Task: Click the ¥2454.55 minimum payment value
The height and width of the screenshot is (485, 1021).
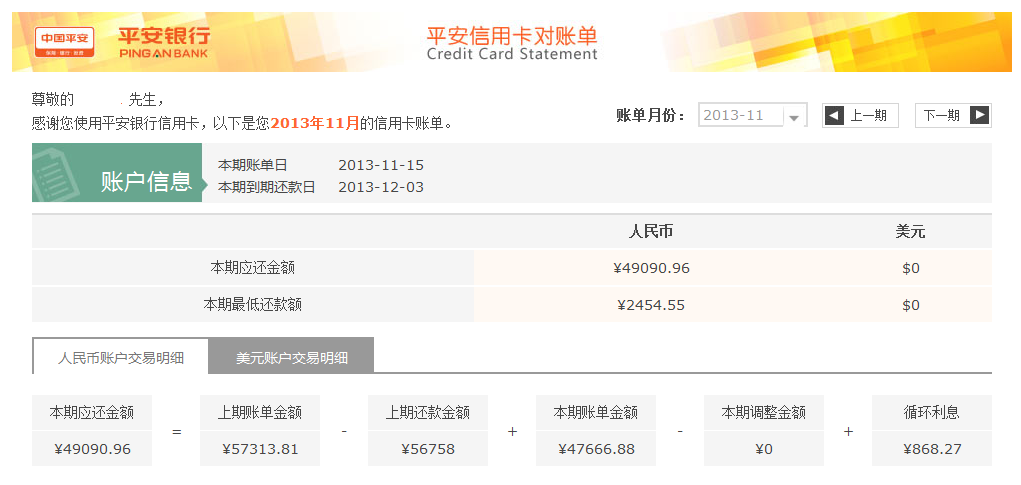Action: click(651, 305)
